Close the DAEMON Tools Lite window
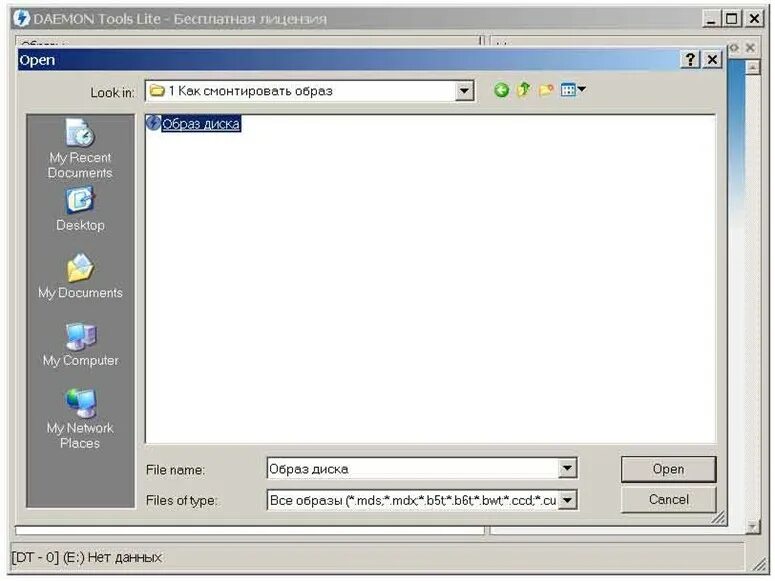 [x=754, y=19]
